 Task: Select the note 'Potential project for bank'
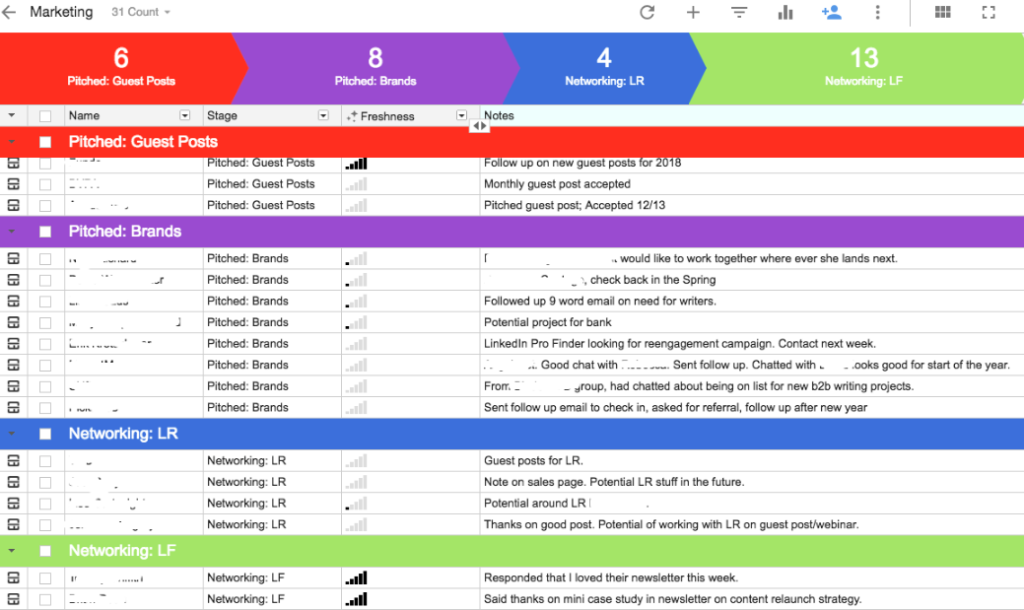click(x=548, y=323)
